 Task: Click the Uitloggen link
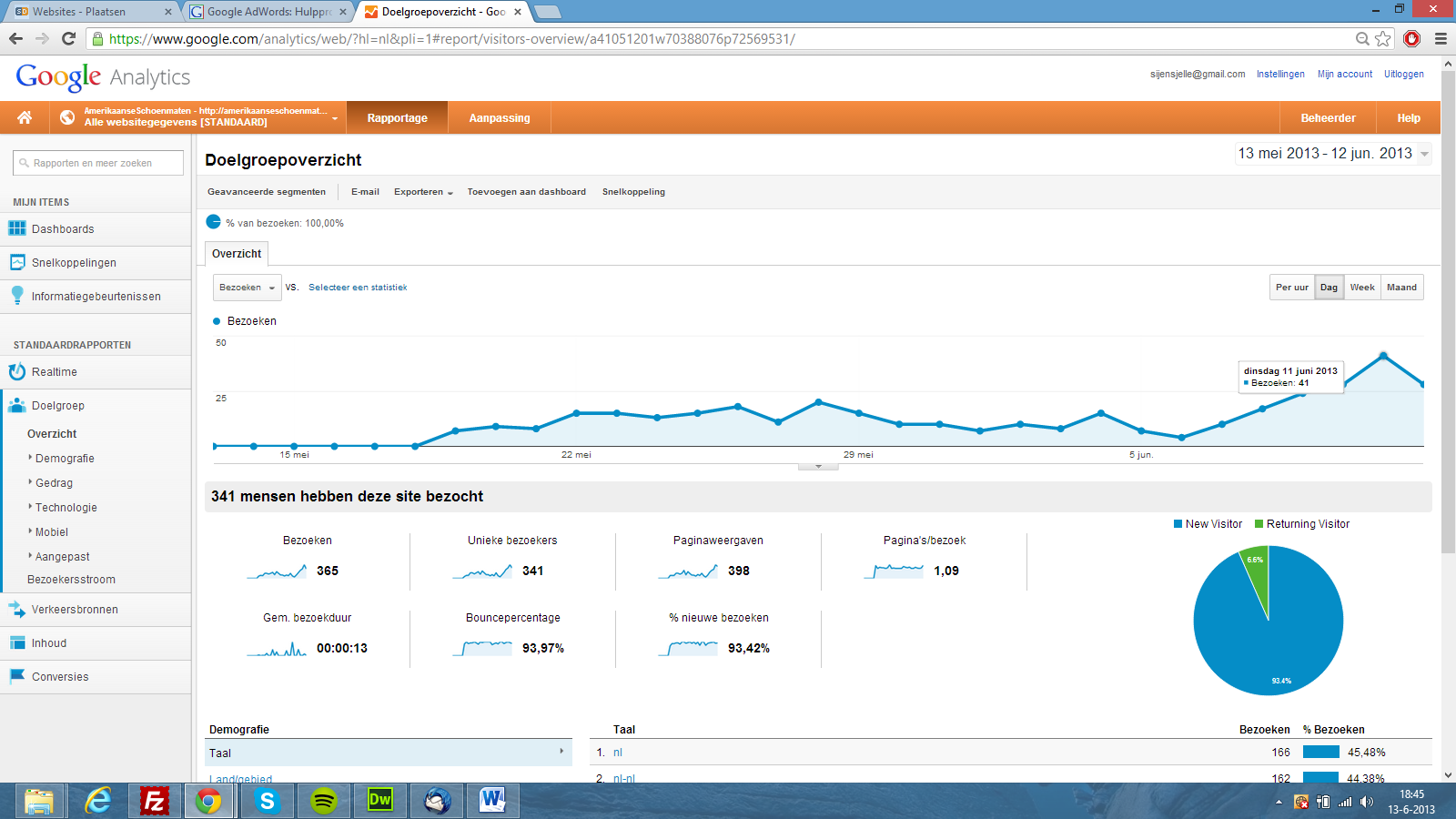pyautogui.click(x=1404, y=75)
